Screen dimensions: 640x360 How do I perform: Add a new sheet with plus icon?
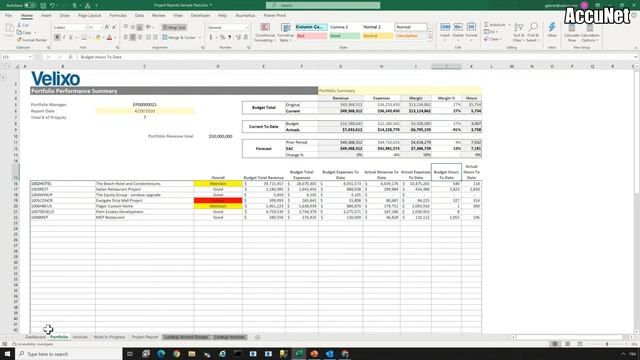[257, 337]
